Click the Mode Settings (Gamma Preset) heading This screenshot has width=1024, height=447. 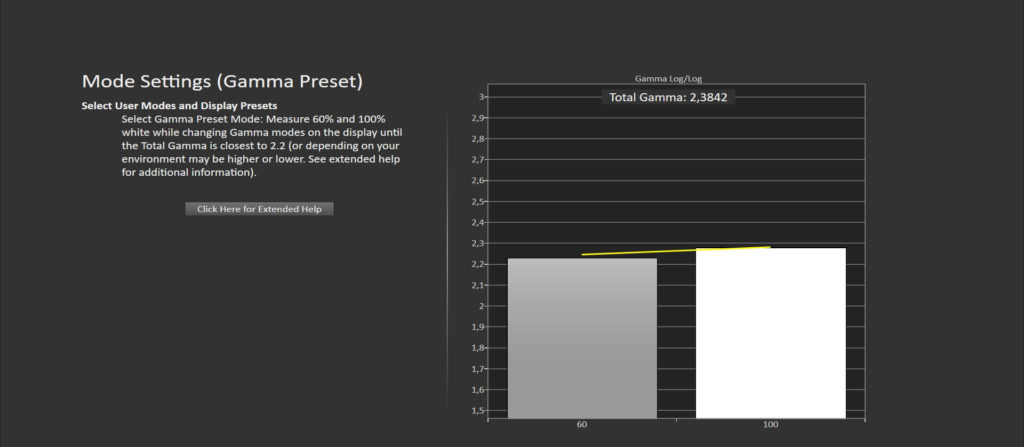coord(222,82)
